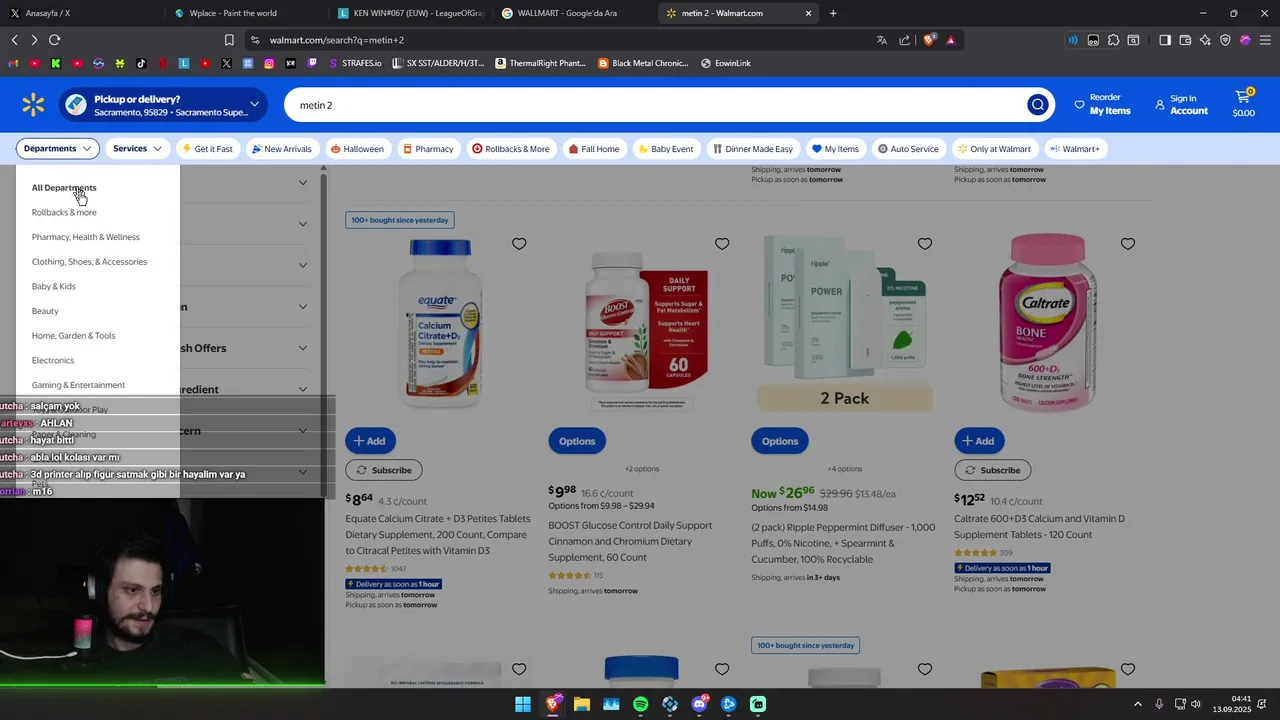Open the Halloween category chip
This screenshot has height=720, width=1280.
357,149
